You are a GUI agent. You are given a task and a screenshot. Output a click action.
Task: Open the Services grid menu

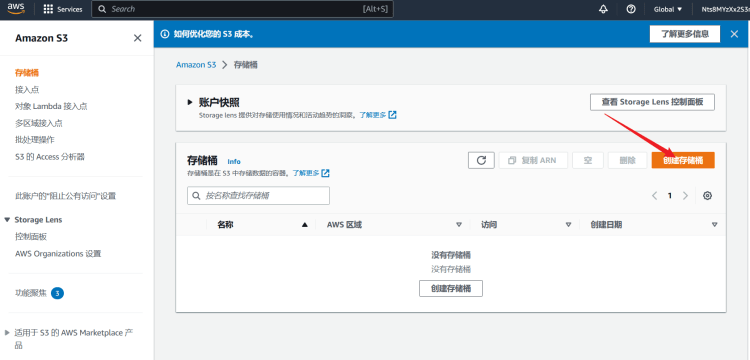(x=63, y=9)
